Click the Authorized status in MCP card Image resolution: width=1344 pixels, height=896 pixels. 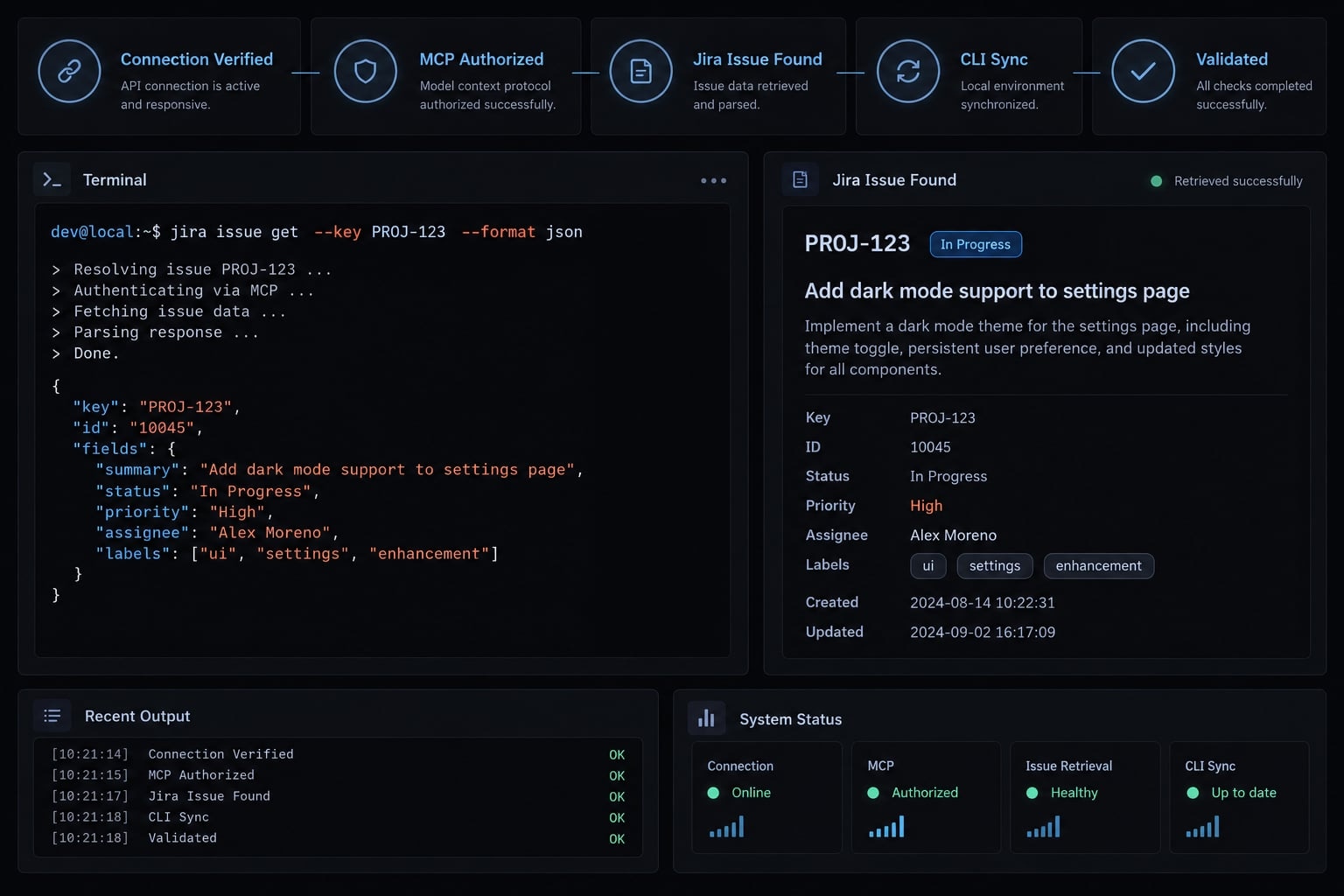click(925, 793)
